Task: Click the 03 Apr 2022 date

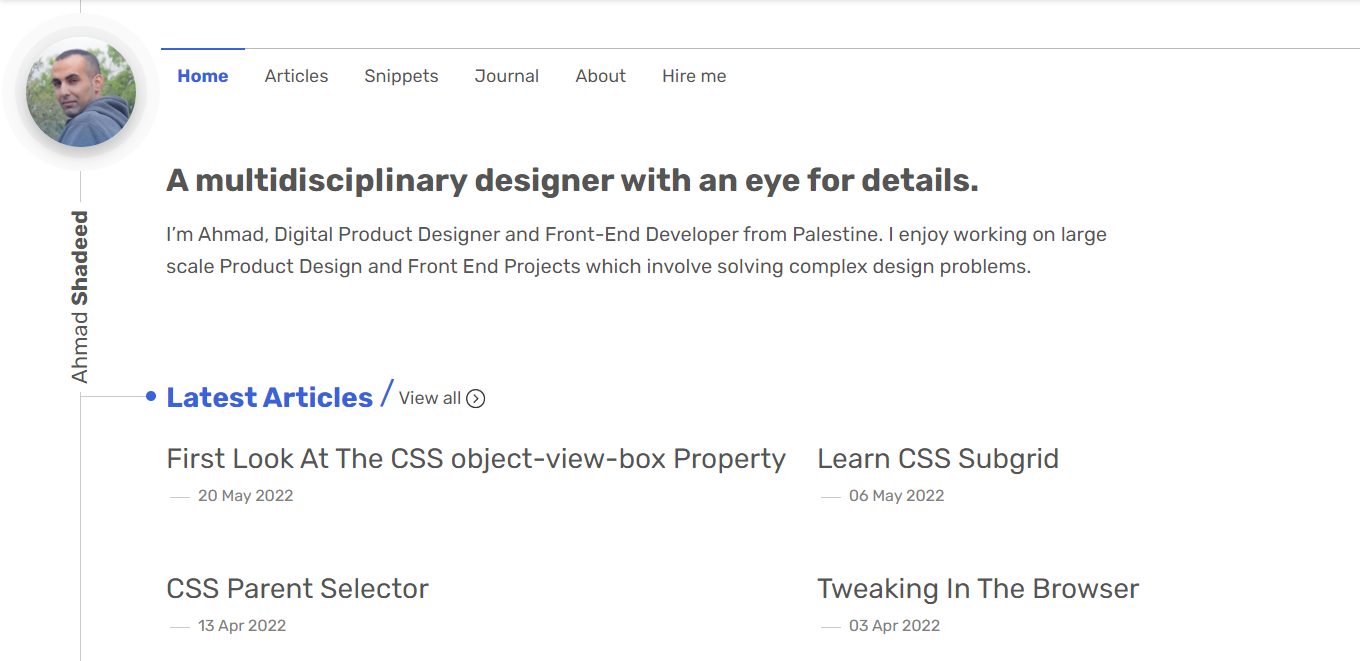Action: click(894, 626)
